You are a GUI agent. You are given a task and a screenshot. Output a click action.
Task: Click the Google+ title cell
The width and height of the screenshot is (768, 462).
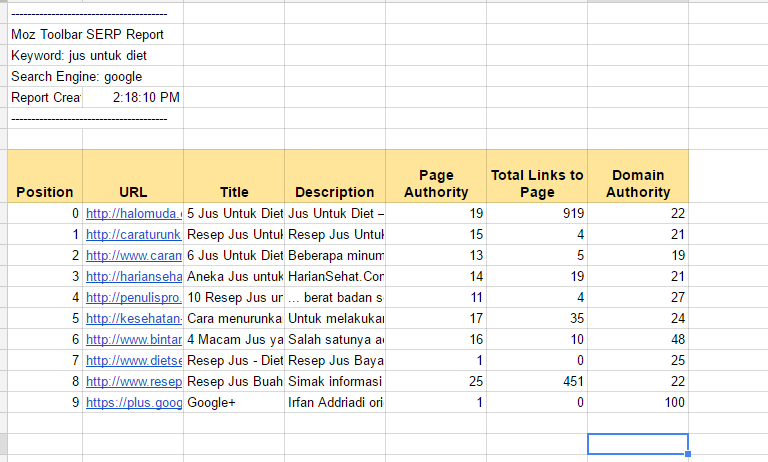click(234, 402)
